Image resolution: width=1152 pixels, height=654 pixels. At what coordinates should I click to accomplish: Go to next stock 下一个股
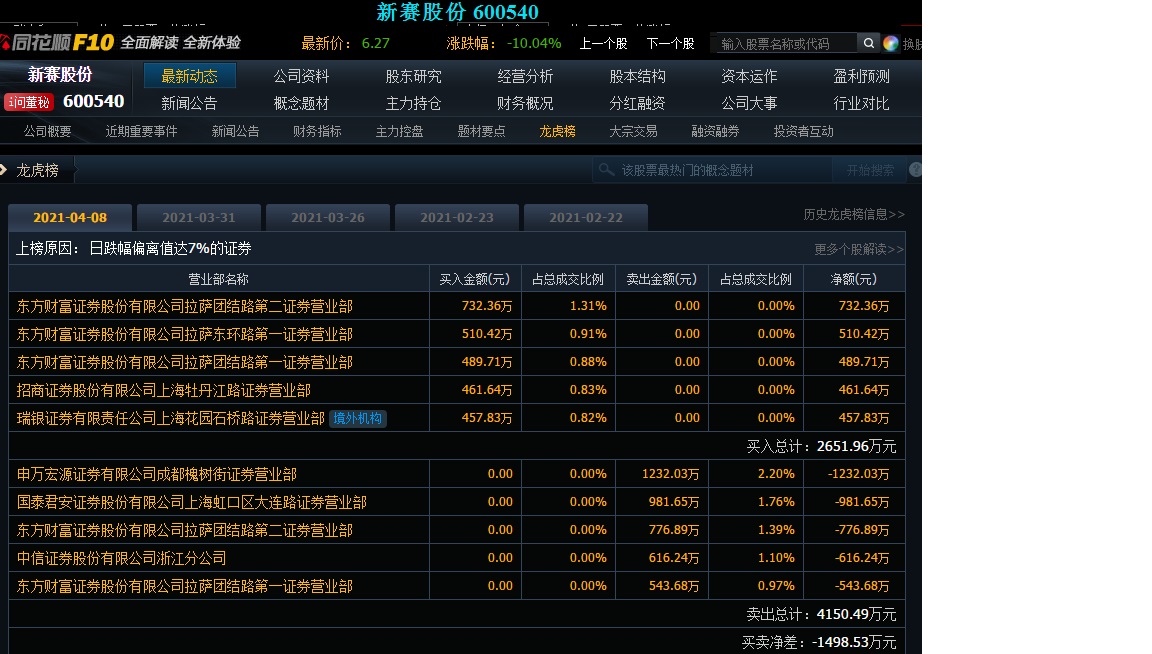pos(670,43)
